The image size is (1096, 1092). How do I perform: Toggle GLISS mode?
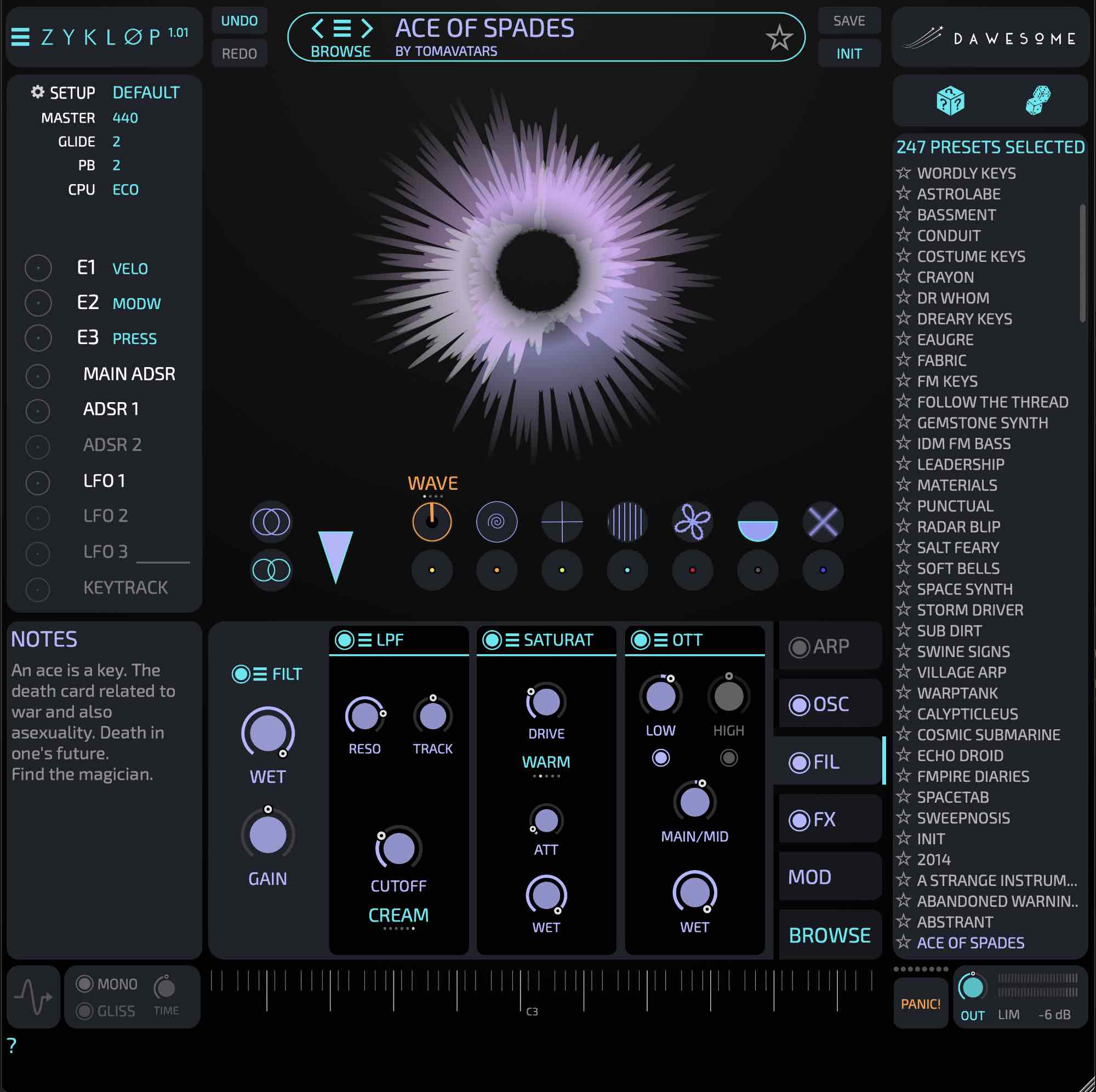pos(84,1011)
